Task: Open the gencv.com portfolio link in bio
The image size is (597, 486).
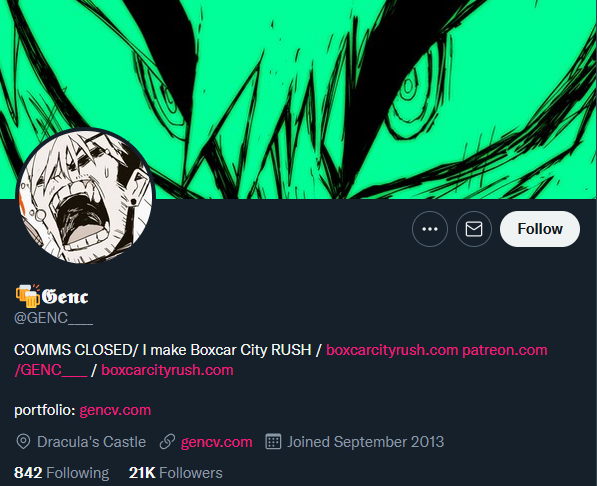Action: [115, 410]
